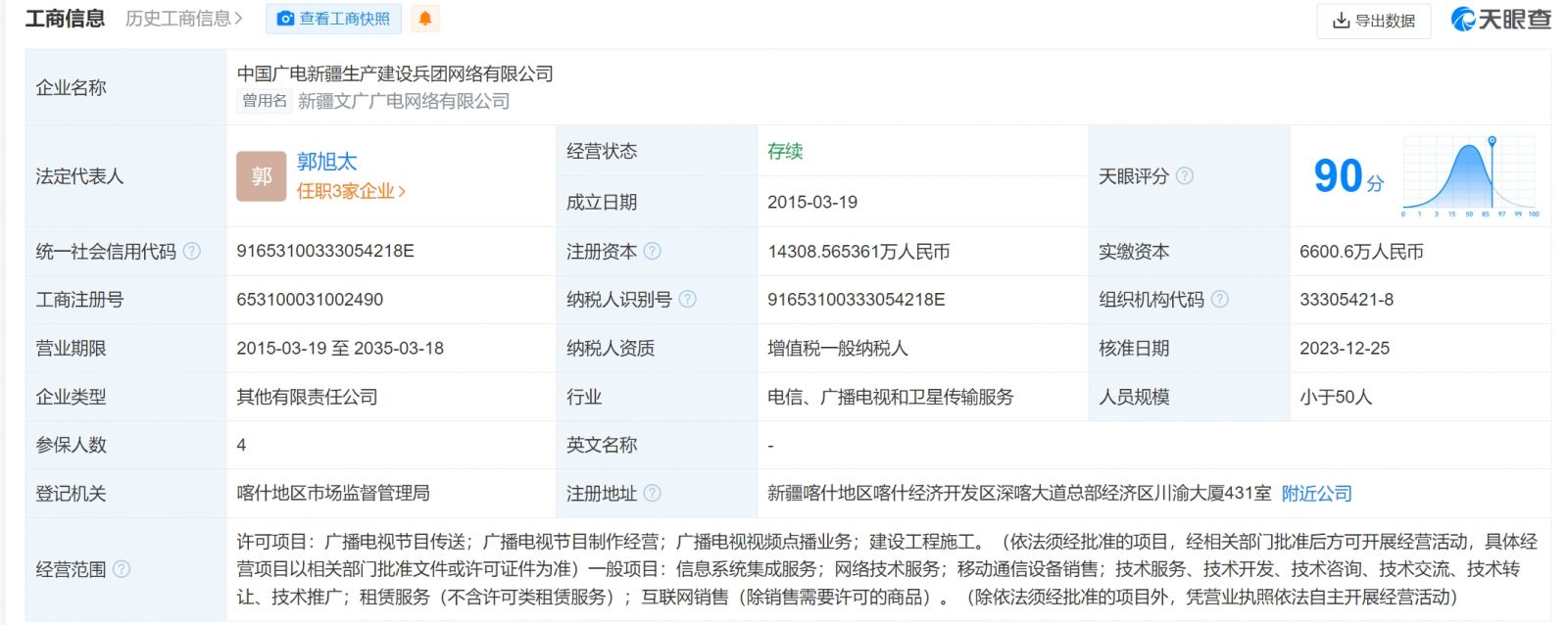Open 历史工商信息 section
Image resolution: width=1568 pixels, height=625 pixels.
[183, 19]
